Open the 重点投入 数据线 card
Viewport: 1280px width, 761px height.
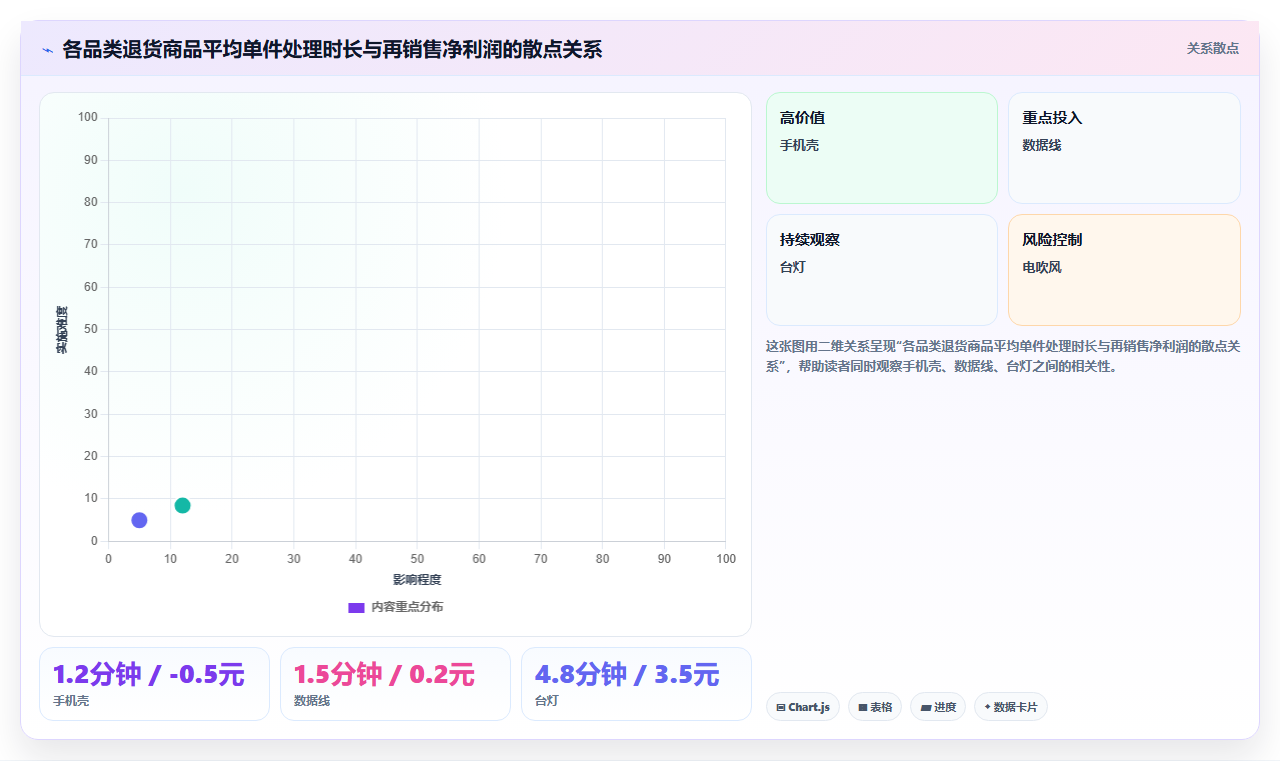point(1124,148)
